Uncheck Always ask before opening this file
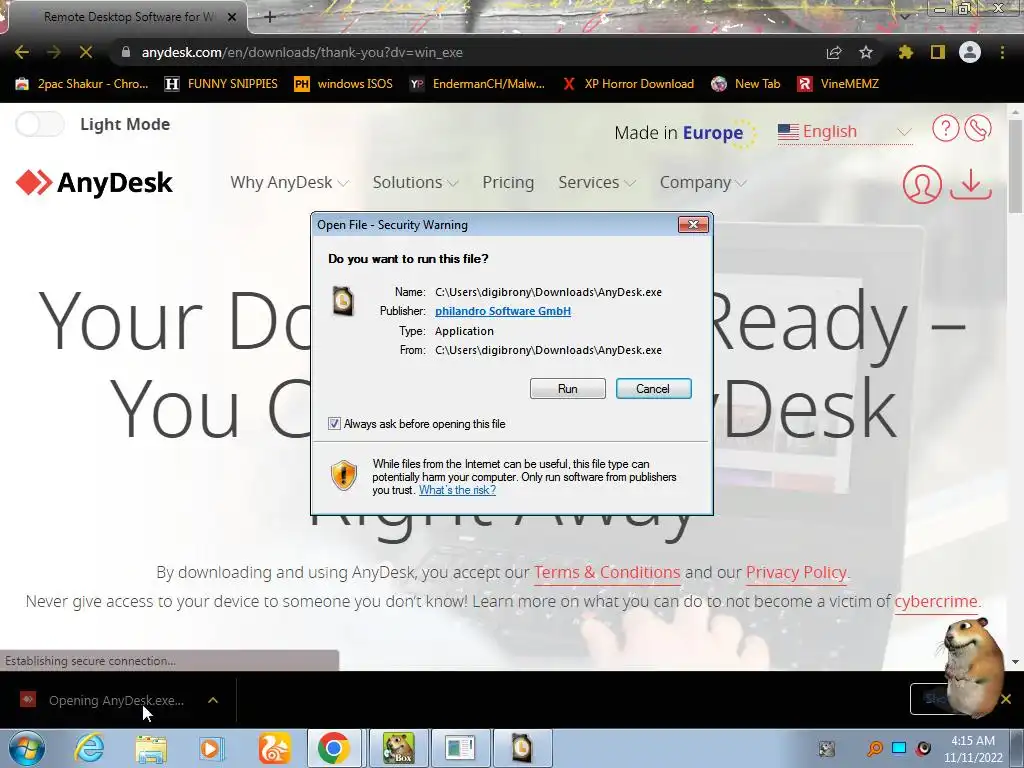 (334, 424)
